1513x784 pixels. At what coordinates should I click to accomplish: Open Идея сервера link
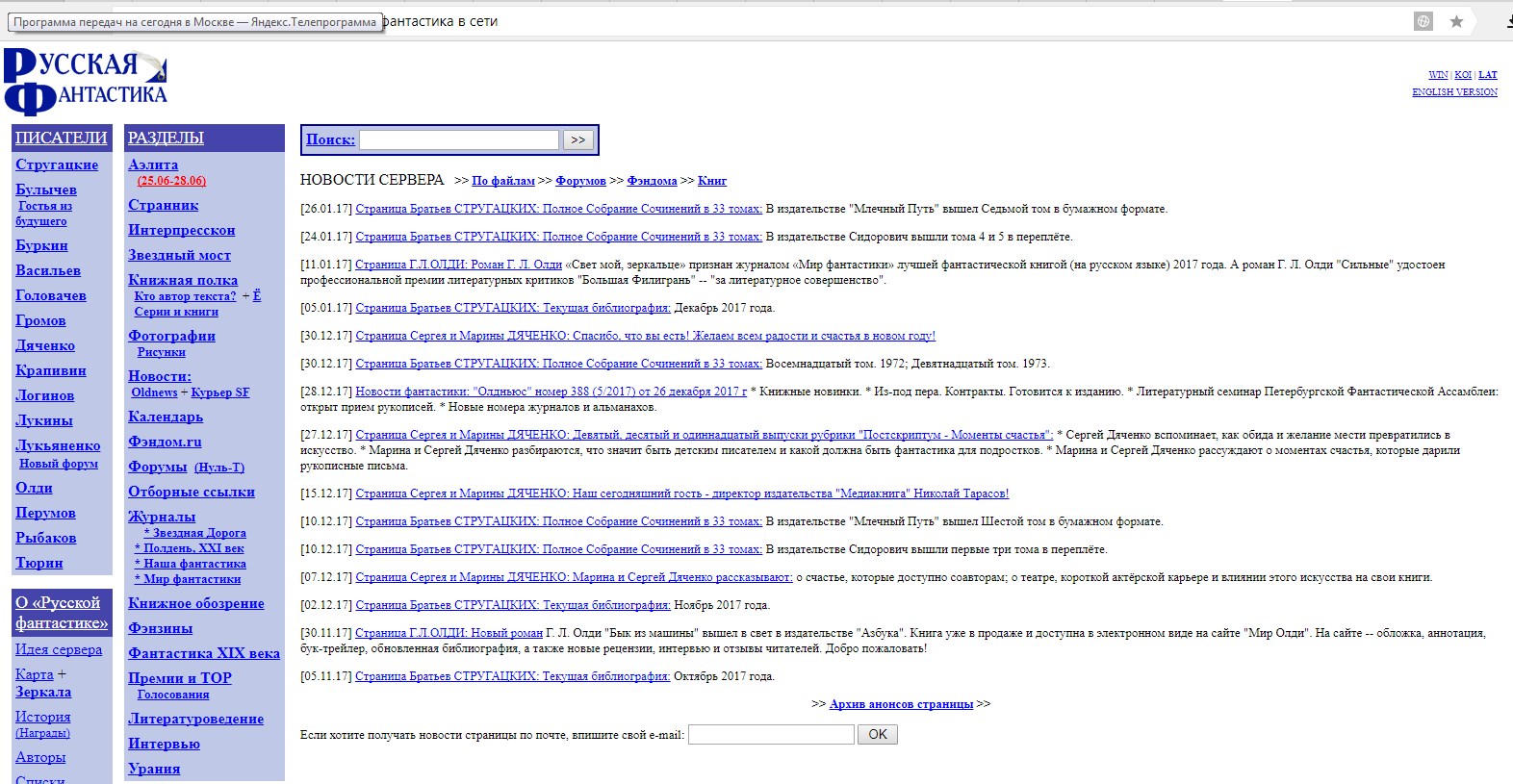point(59,649)
